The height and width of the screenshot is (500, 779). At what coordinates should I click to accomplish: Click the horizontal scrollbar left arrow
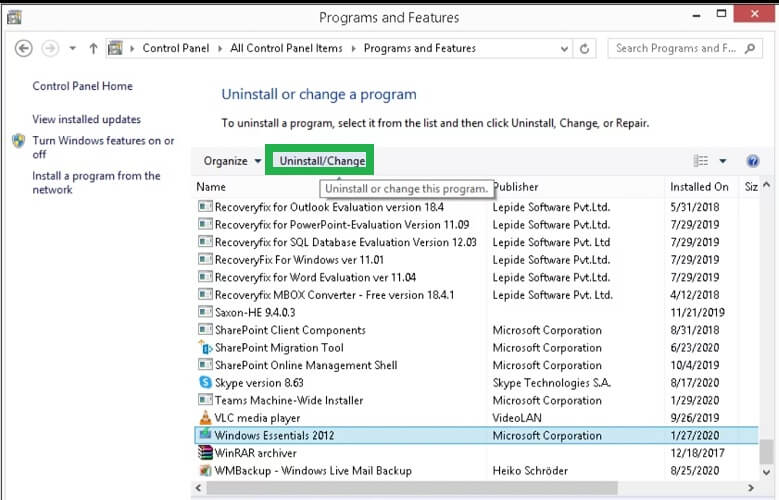point(199,488)
